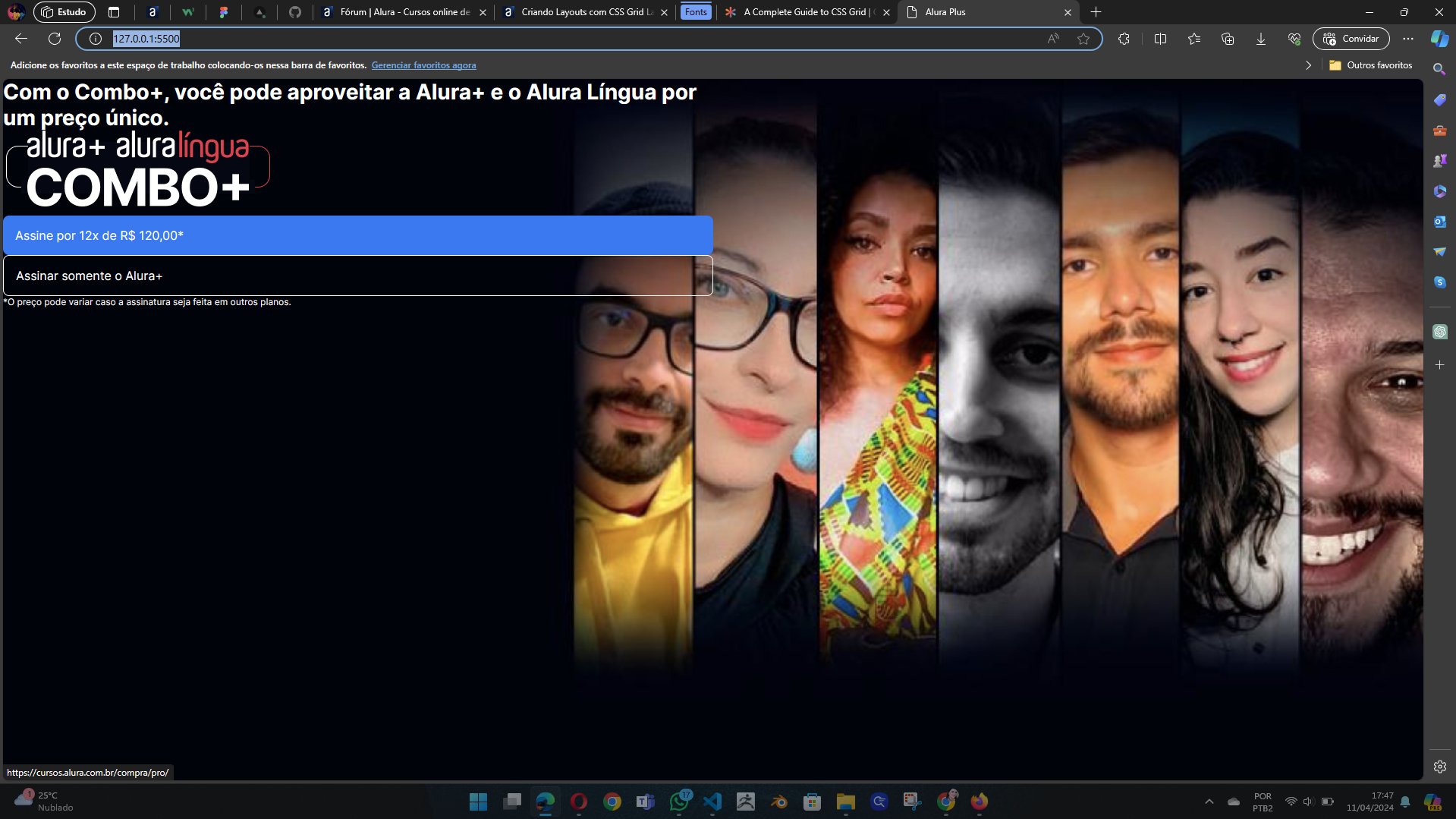Screen dimensions: 1456x819
Task: Open sidebar Drop paper plane icon
Action: tap(1439, 251)
